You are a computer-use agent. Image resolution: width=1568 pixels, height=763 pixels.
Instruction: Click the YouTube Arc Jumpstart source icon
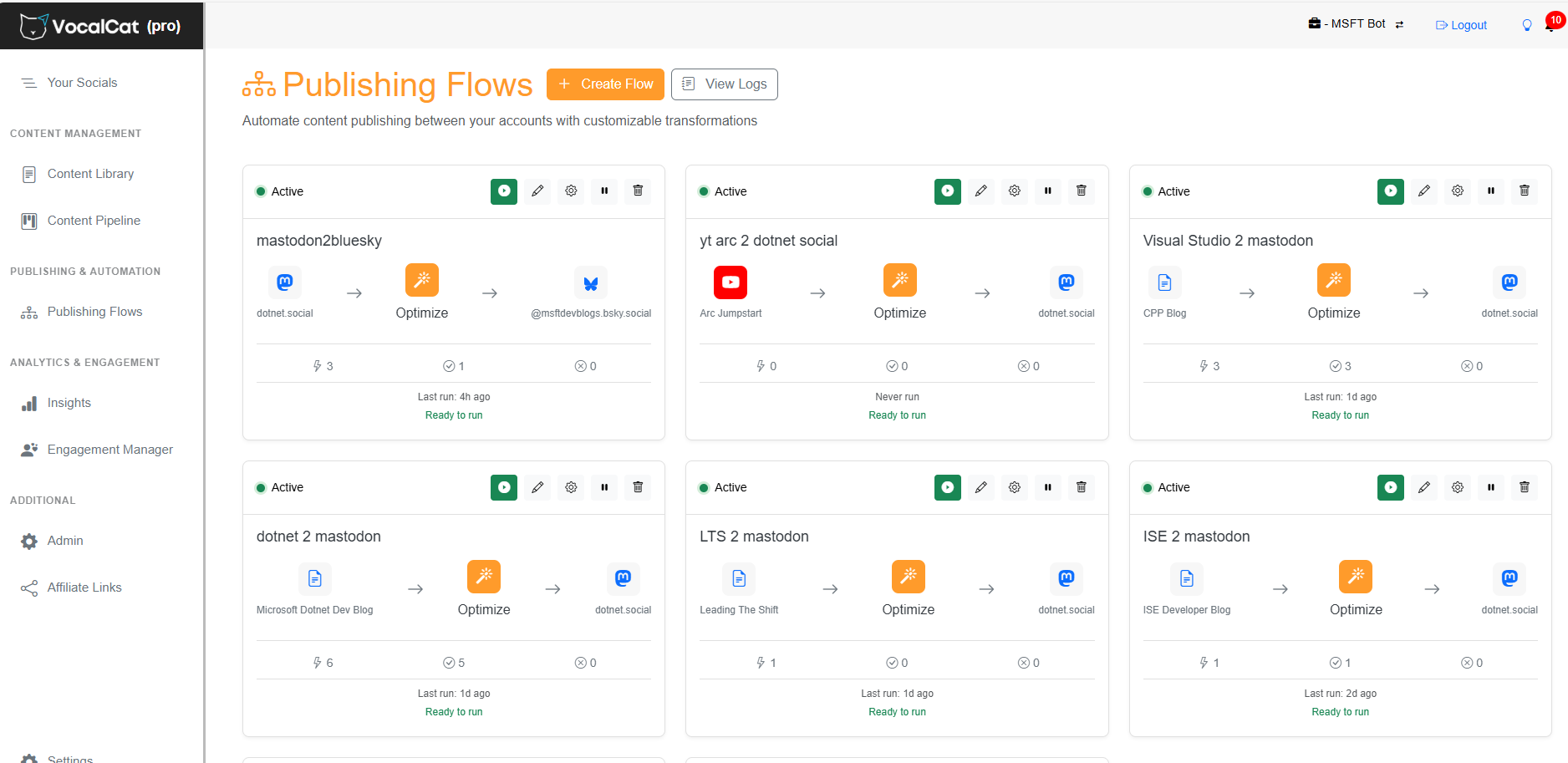(x=730, y=282)
